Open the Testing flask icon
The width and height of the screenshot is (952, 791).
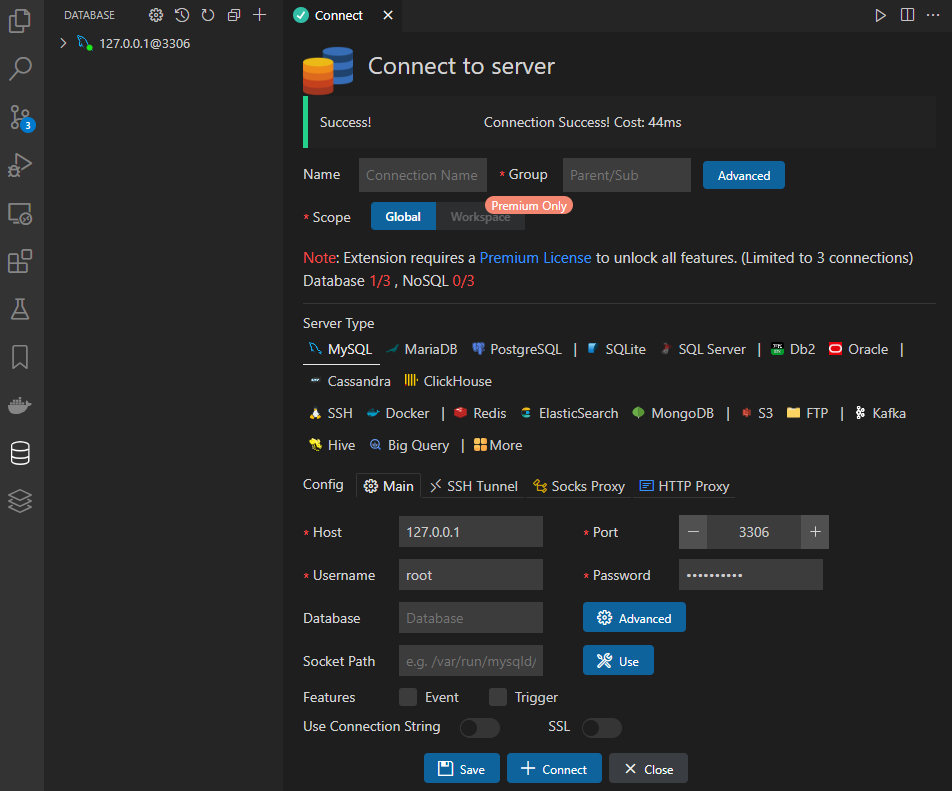tap(20, 309)
